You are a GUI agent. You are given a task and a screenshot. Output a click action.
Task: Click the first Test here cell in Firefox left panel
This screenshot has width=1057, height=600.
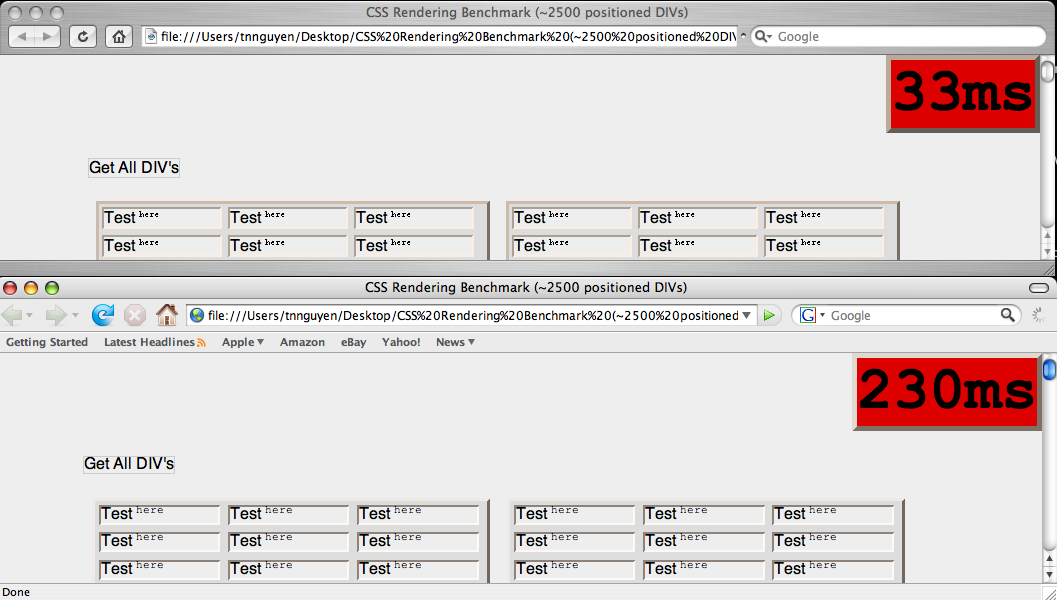(x=159, y=514)
